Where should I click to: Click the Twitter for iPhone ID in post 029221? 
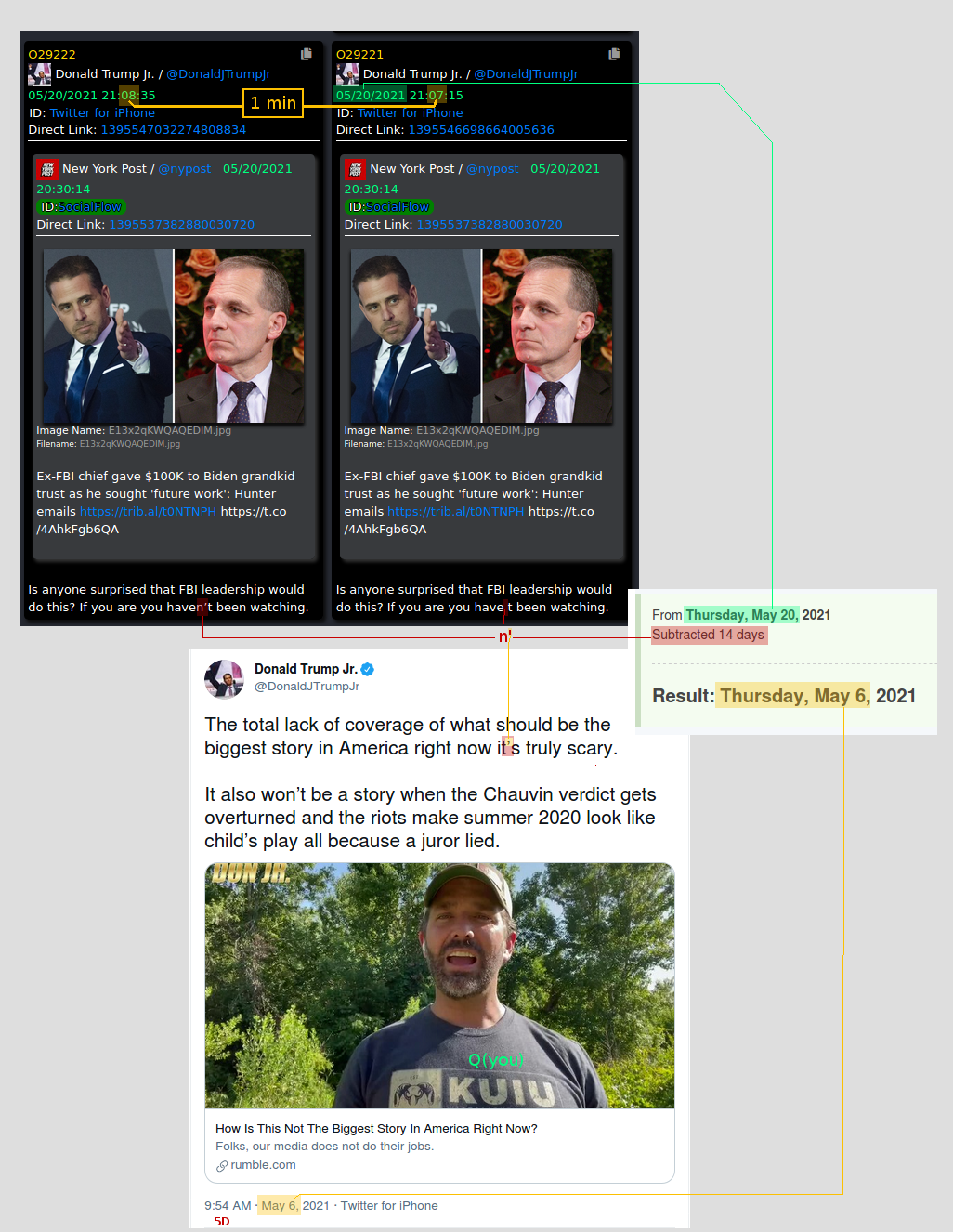click(410, 113)
